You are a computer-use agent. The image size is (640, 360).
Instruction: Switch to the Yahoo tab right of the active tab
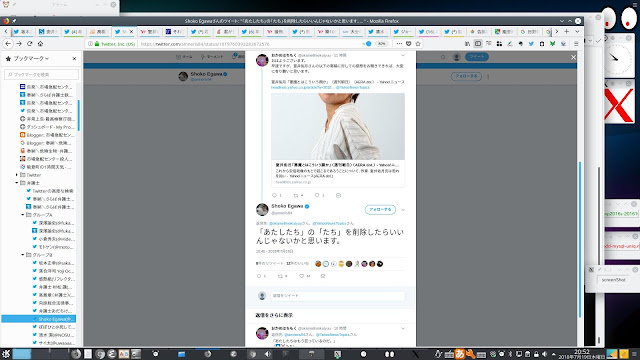(x=149, y=31)
